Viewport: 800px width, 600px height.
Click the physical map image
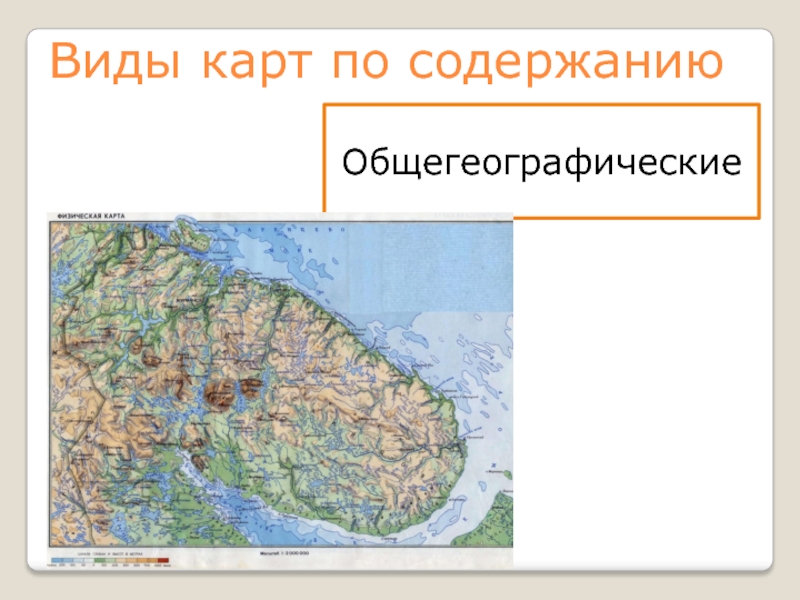click(x=280, y=390)
